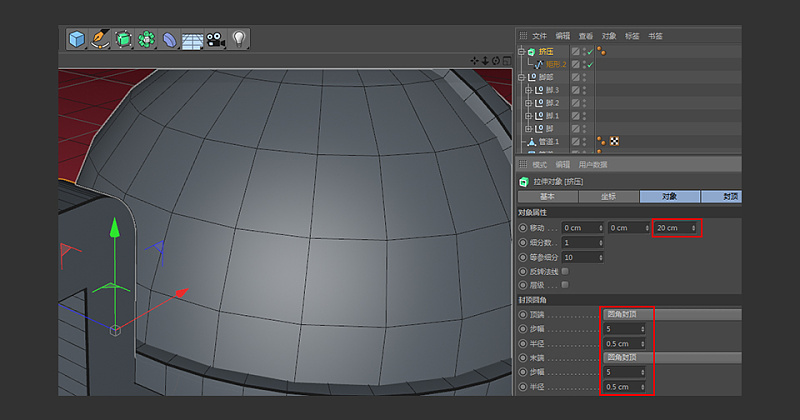Screen dimensions: 800x420
Task: Open the 文件 menu in object manager
Action: [540, 35]
